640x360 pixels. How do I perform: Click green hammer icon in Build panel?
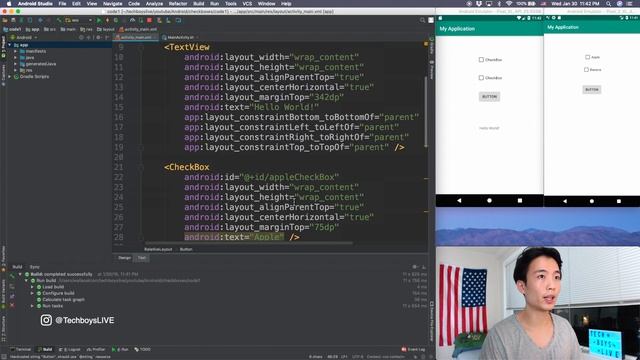tap(12, 276)
